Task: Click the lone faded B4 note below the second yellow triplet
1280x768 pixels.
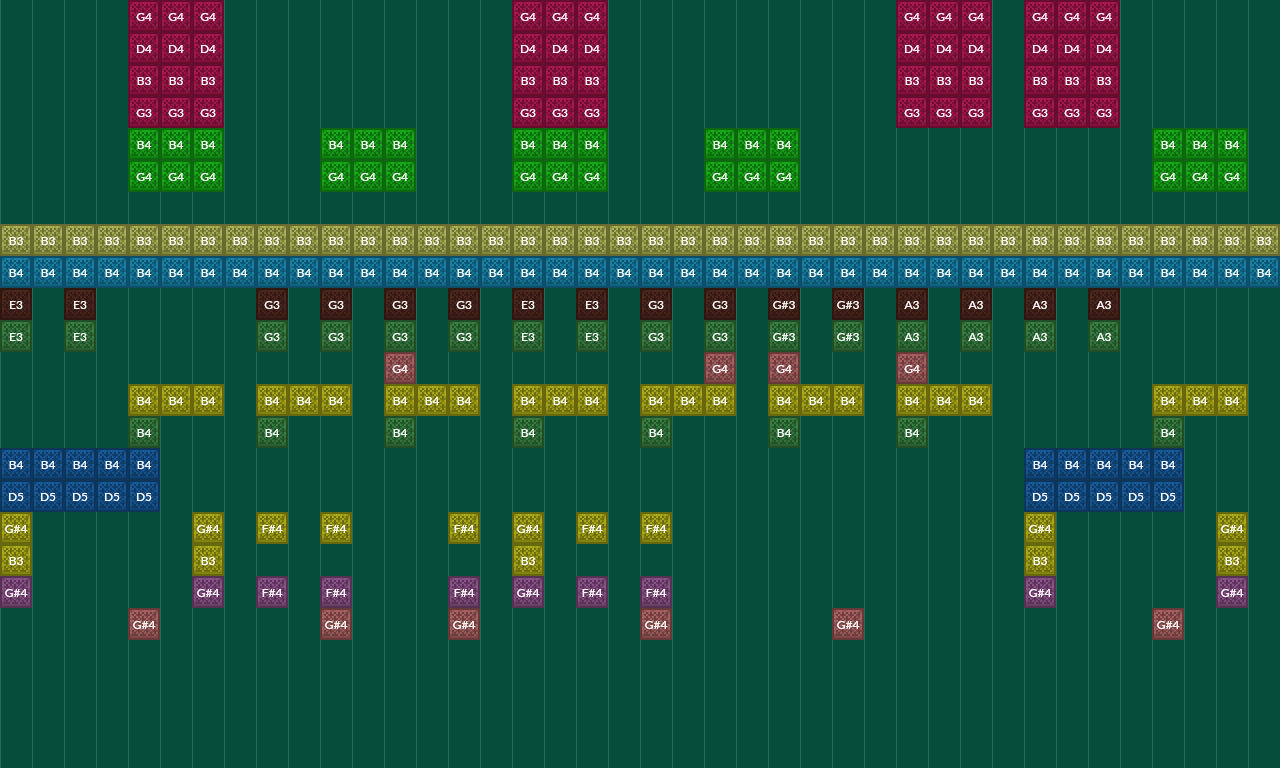Action: pyautogui.click(x=271, y=432)
